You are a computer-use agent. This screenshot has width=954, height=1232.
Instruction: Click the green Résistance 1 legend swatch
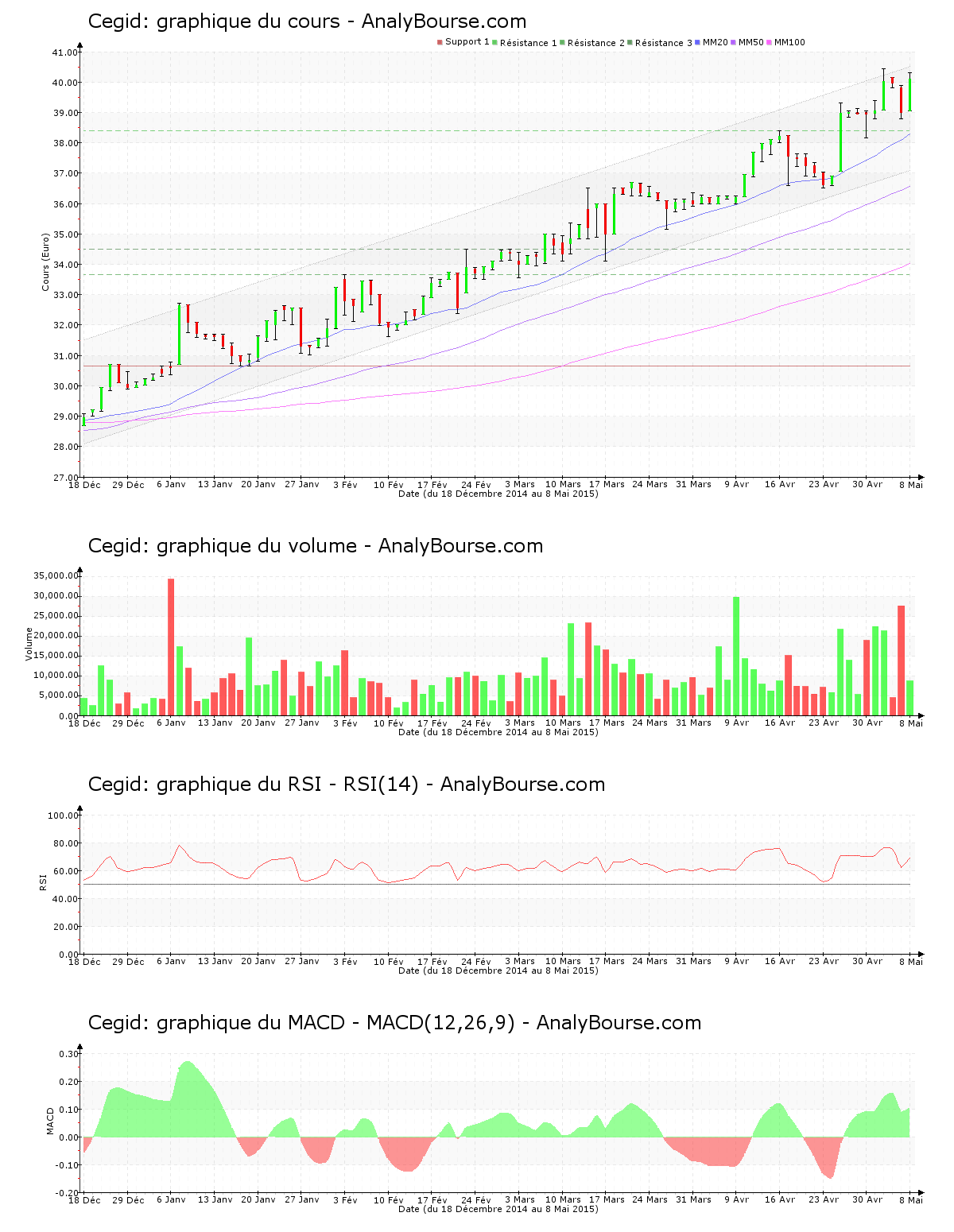[x=494, y=42]
